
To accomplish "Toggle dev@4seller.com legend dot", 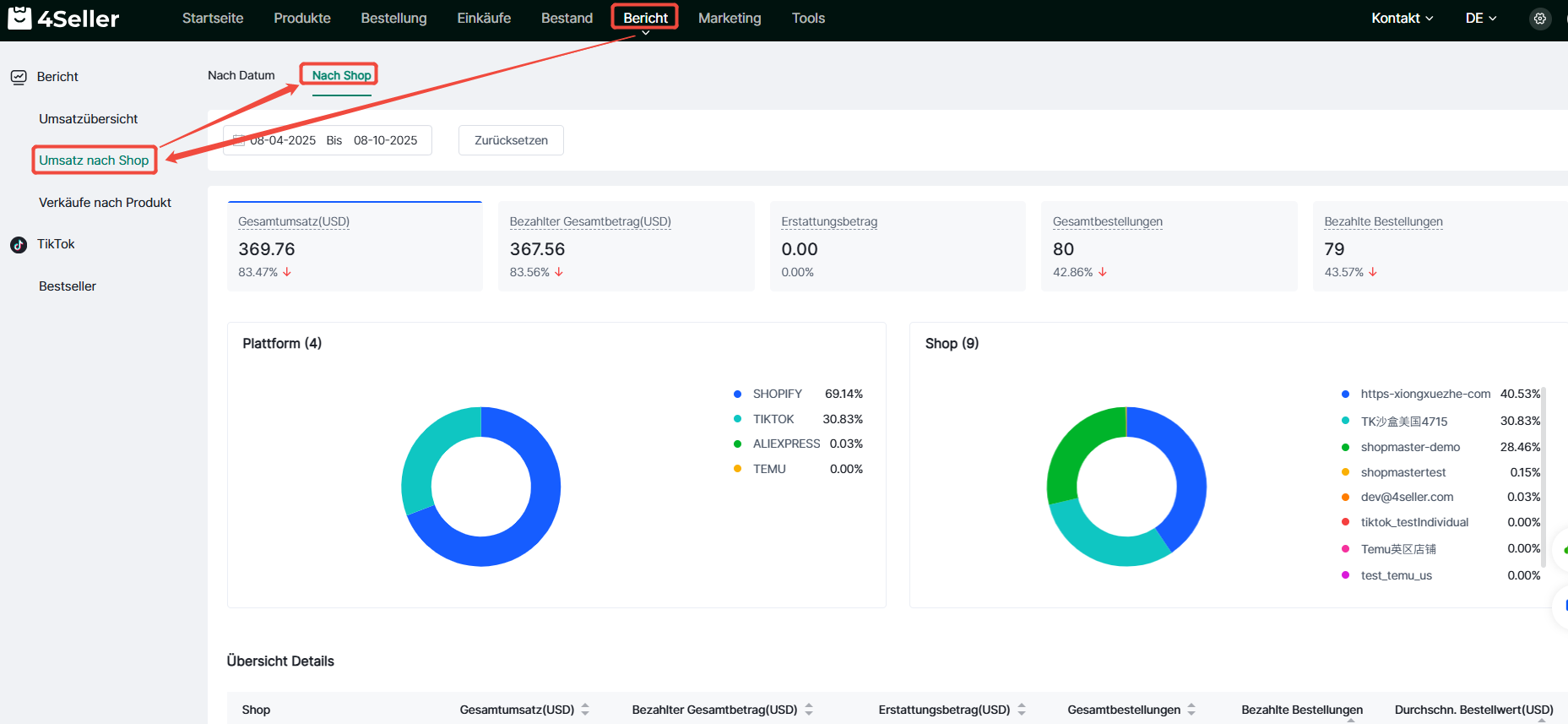I will 1345,497.
